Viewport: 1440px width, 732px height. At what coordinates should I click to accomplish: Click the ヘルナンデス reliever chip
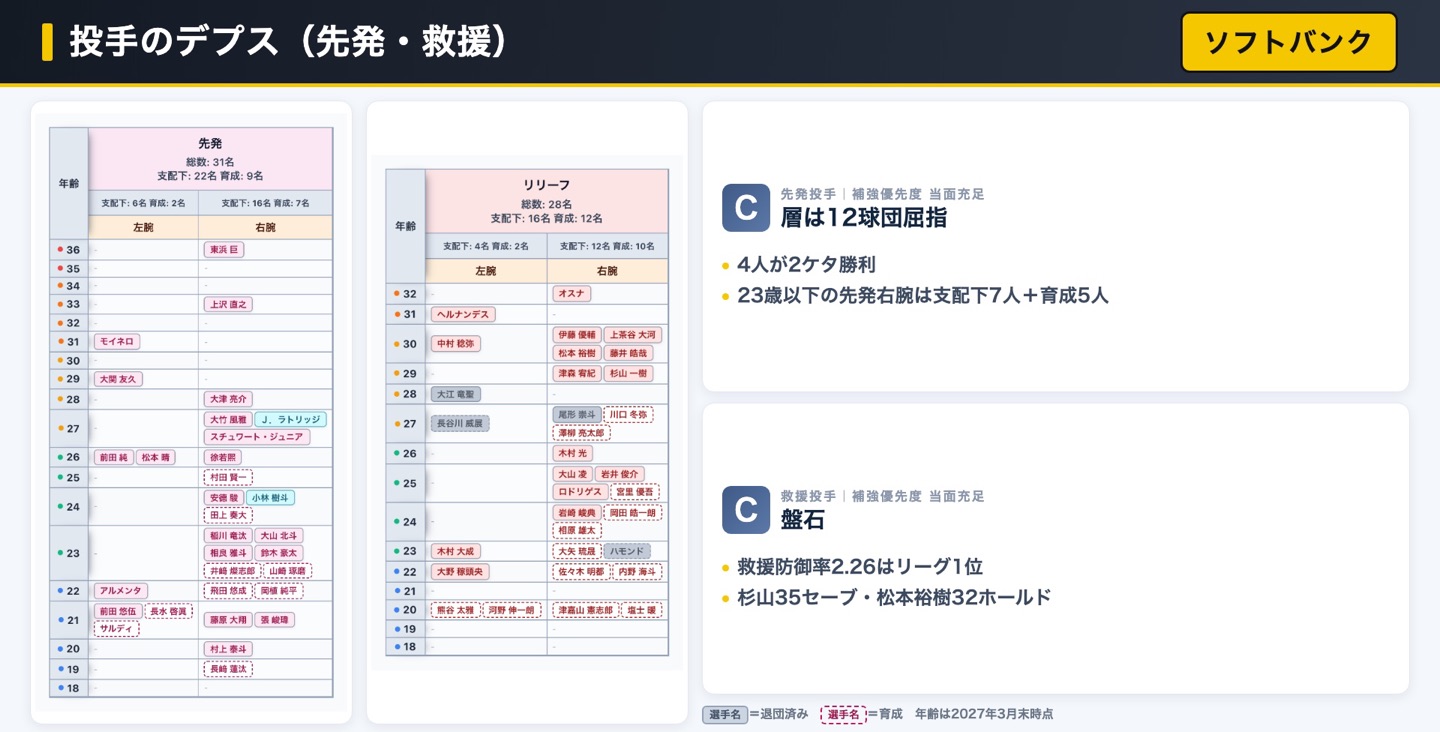point(463,314)
